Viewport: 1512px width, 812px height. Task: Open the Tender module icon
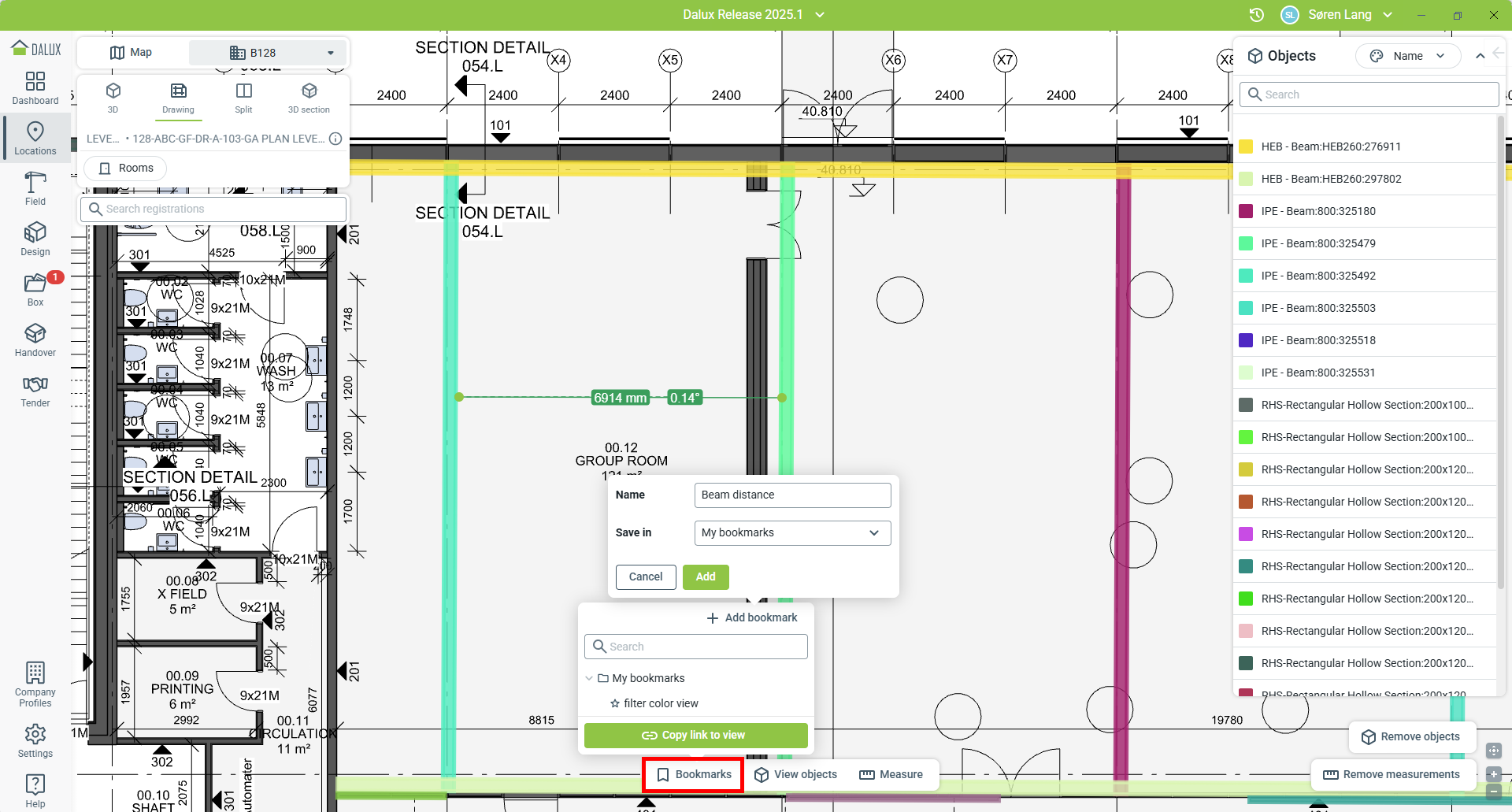click(x=35, y=391)
